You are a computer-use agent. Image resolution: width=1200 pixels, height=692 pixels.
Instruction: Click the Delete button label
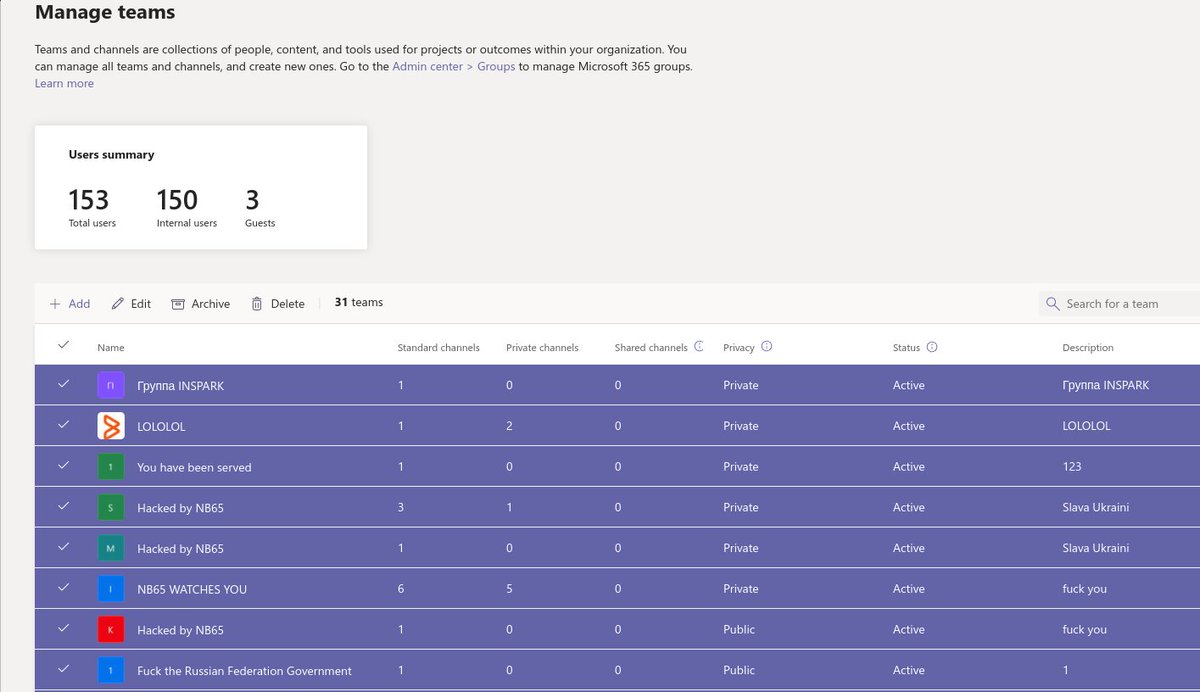coord(288,304)
